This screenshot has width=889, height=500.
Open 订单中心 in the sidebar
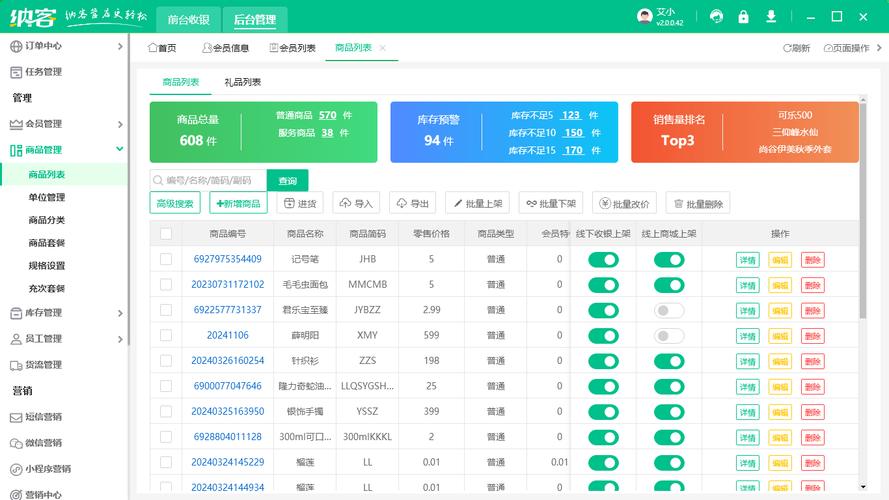point(64,46)
